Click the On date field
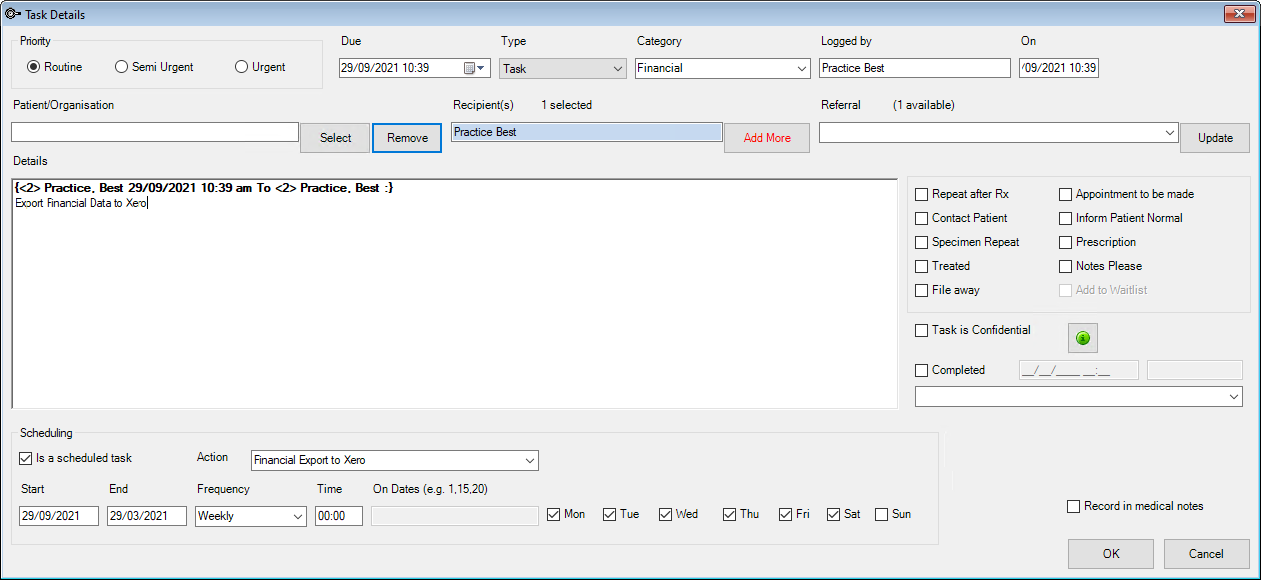The image size is (1261, 580). (x=1058, y=68)
